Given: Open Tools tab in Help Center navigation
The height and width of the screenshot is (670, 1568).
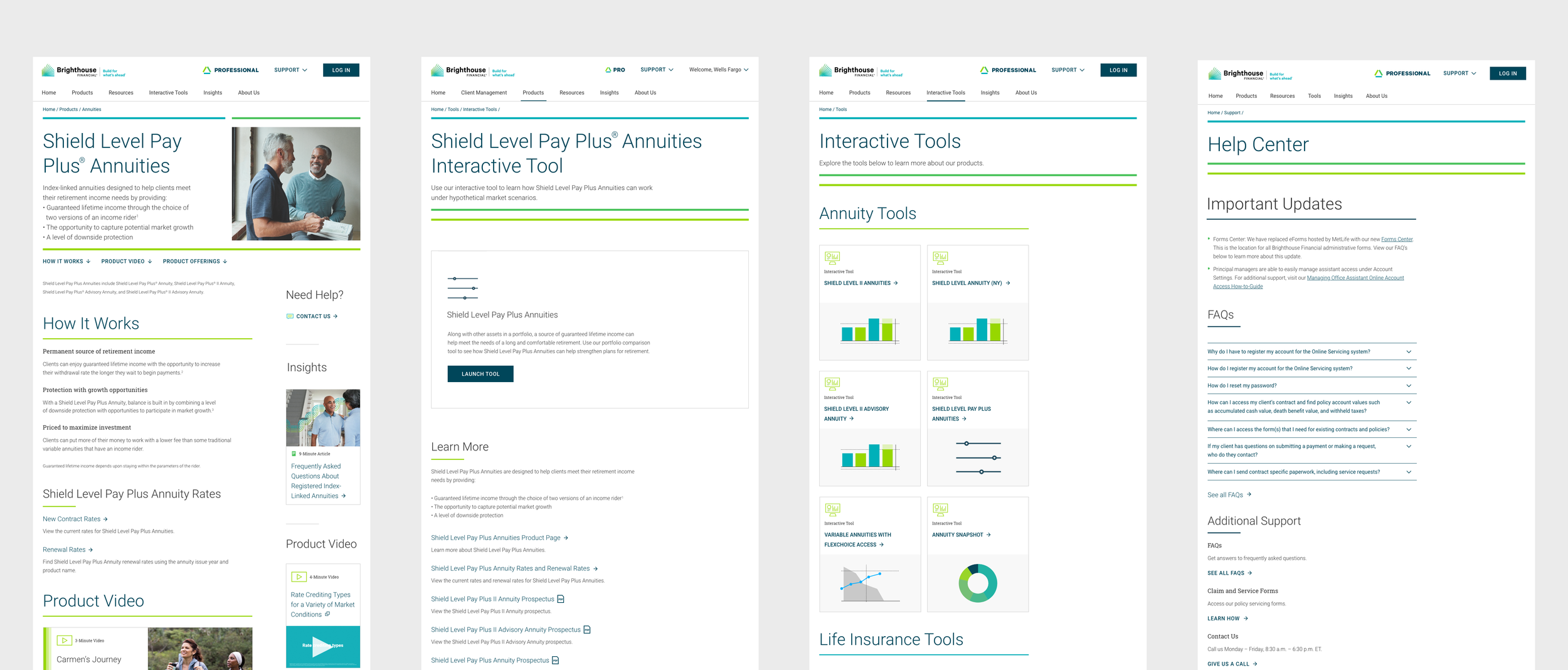Looking at the screenshot, I should click(1314, 96).
